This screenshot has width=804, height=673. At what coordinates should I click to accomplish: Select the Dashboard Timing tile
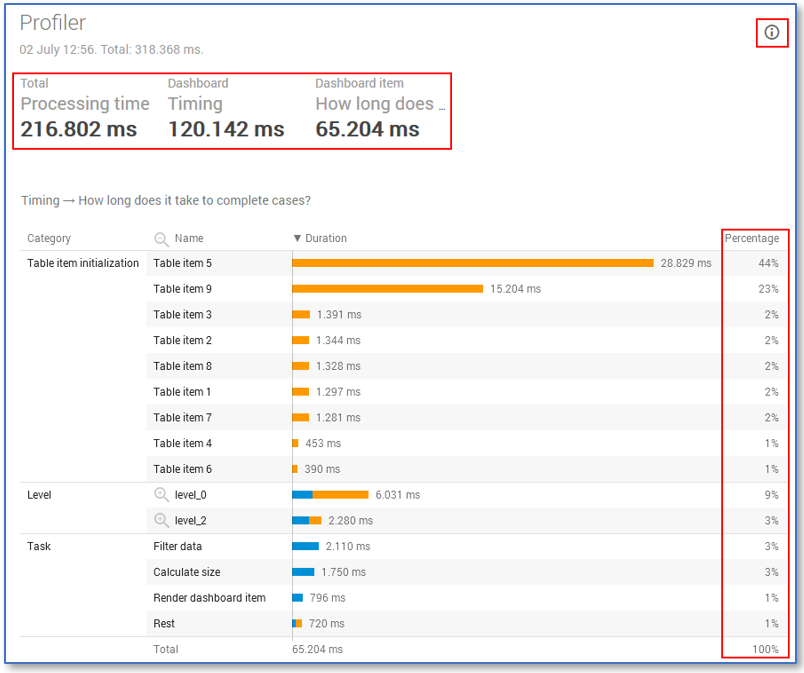click(x=226, y=110)
